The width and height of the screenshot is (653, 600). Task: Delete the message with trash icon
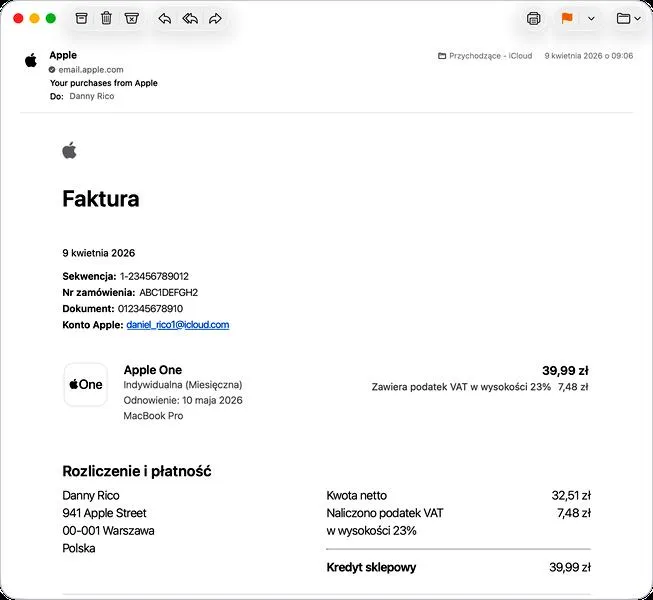[x=106, y=18]
